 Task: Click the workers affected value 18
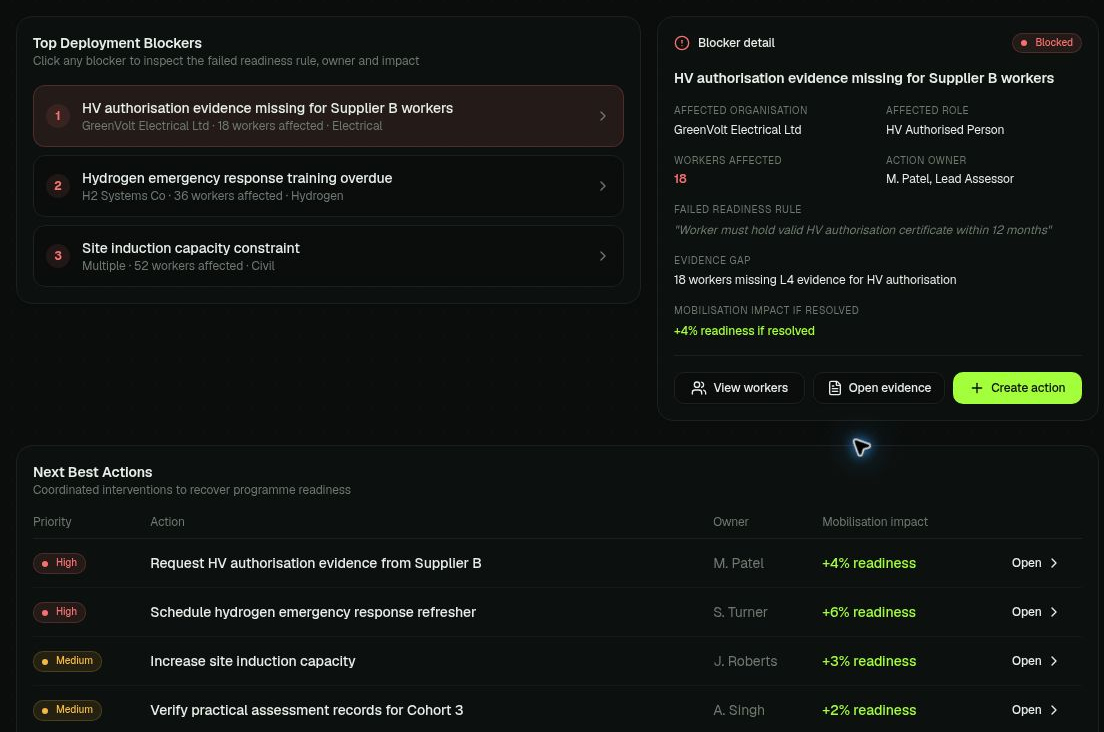tap(680, 179)
